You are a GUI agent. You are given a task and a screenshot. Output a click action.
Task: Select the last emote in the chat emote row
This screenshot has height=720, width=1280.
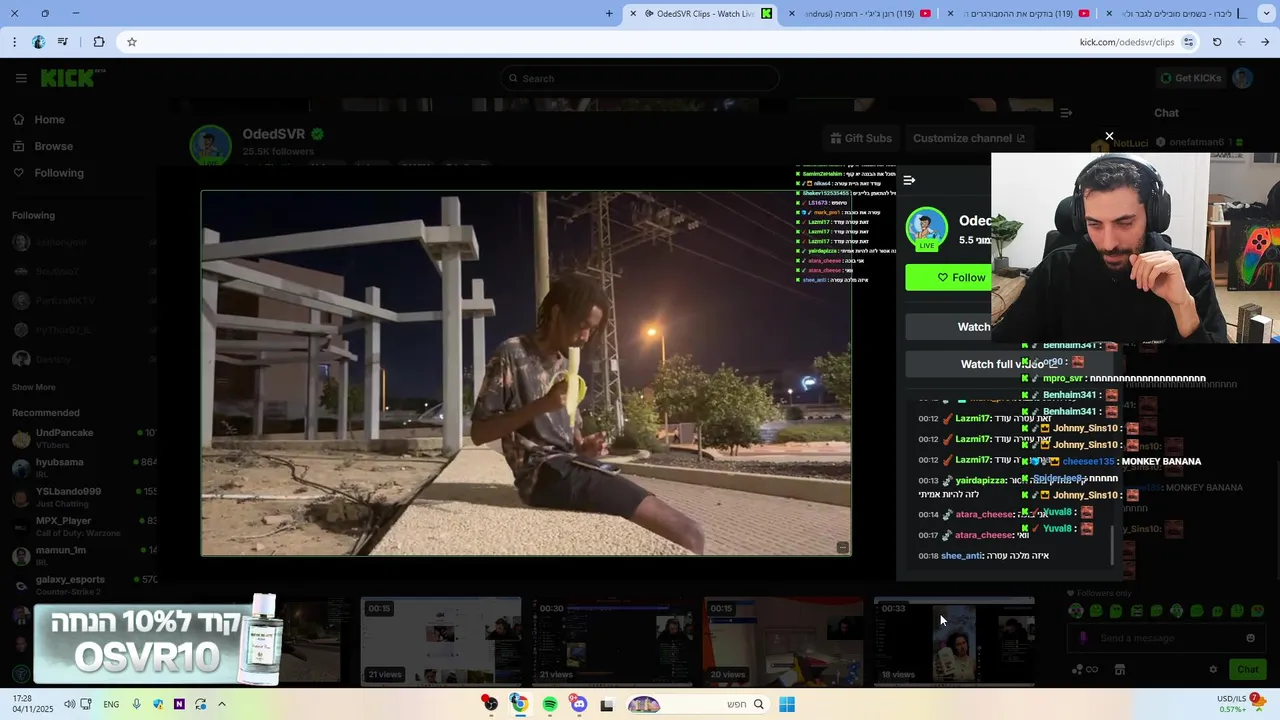coord(1257,611)
